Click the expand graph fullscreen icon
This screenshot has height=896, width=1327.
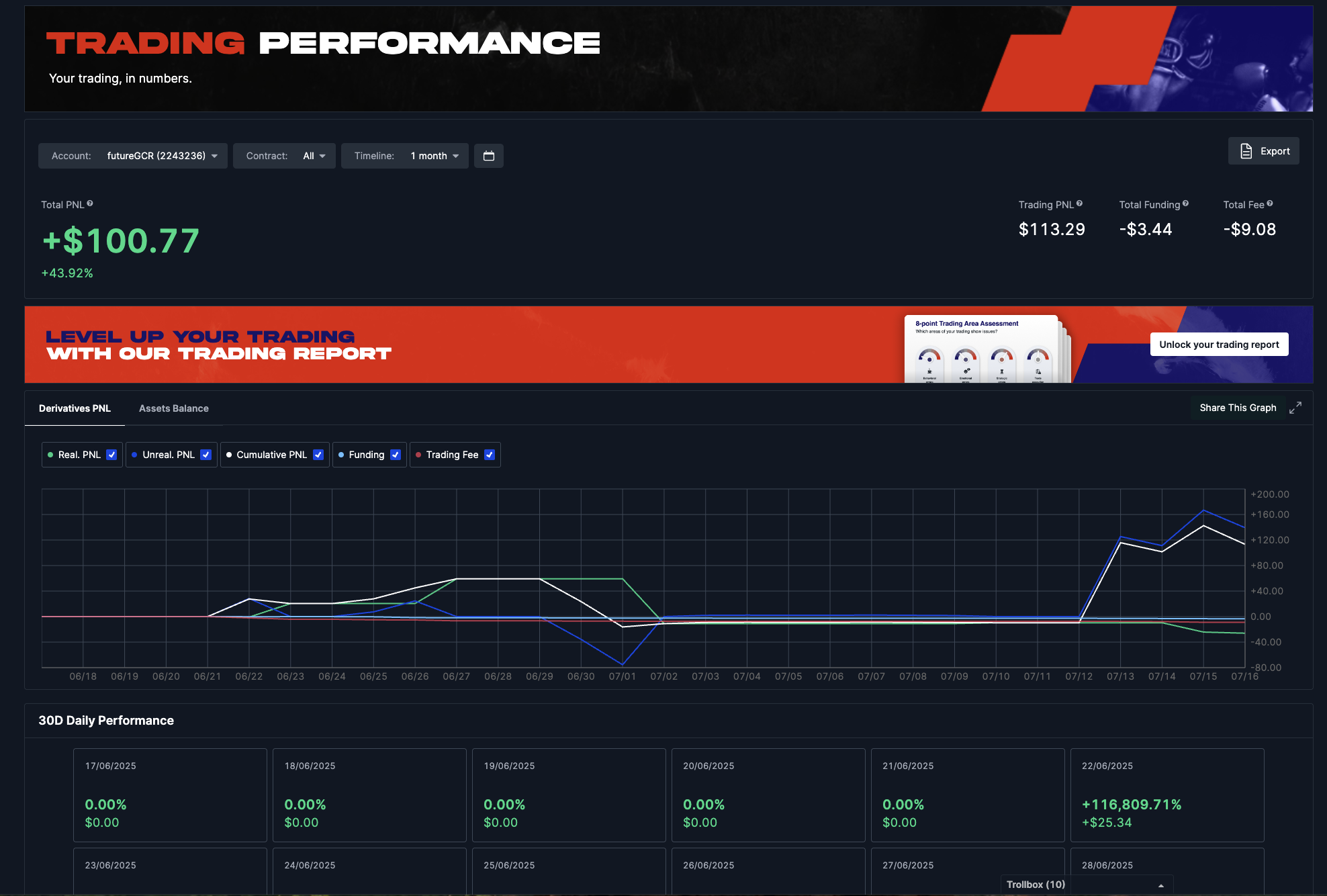[x=1295, y=408]
